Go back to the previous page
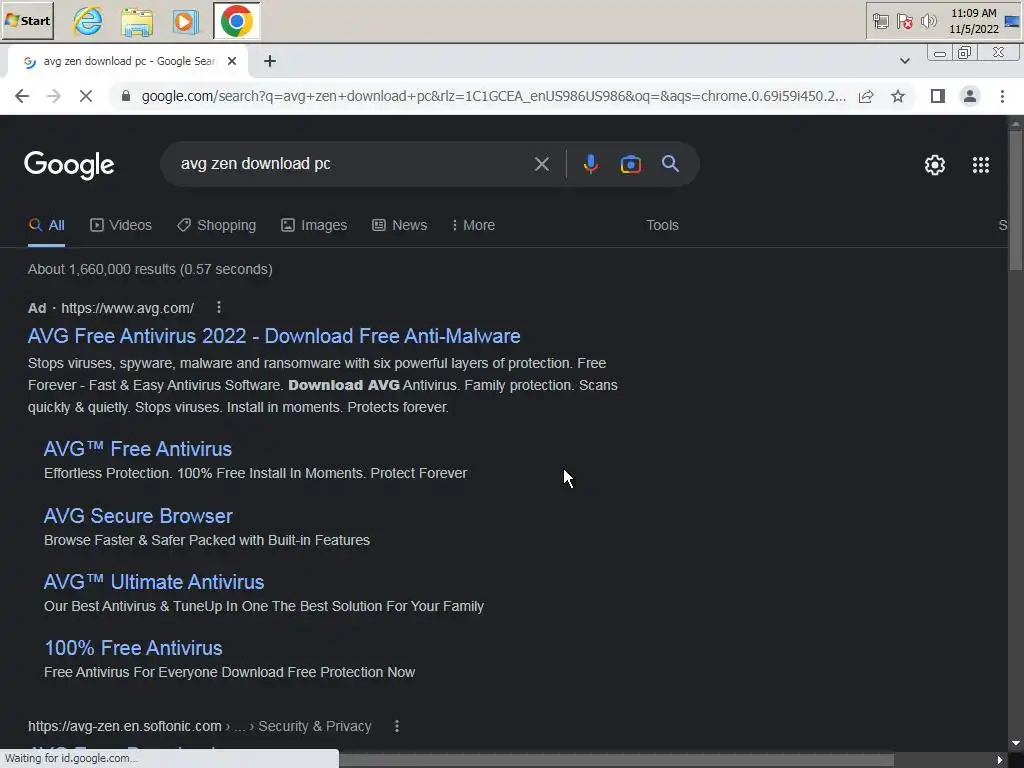 pos(22,96)
